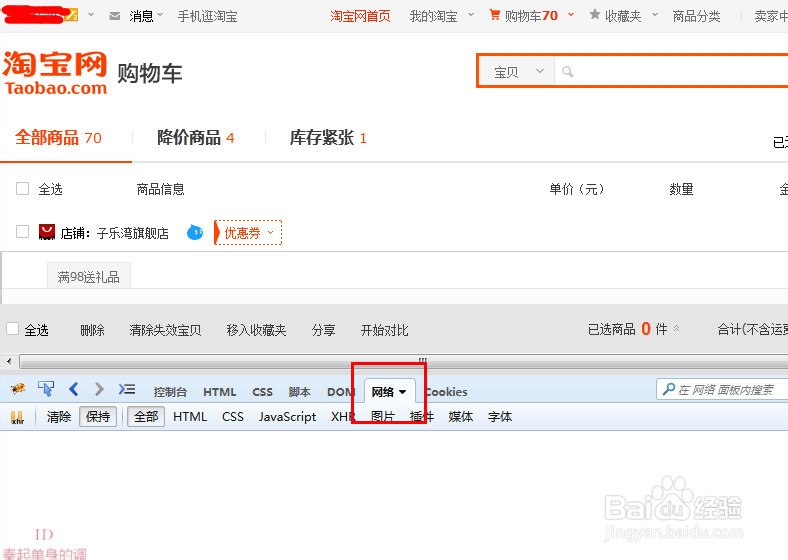Open the 网络 tab dropdown arrow

403,392
